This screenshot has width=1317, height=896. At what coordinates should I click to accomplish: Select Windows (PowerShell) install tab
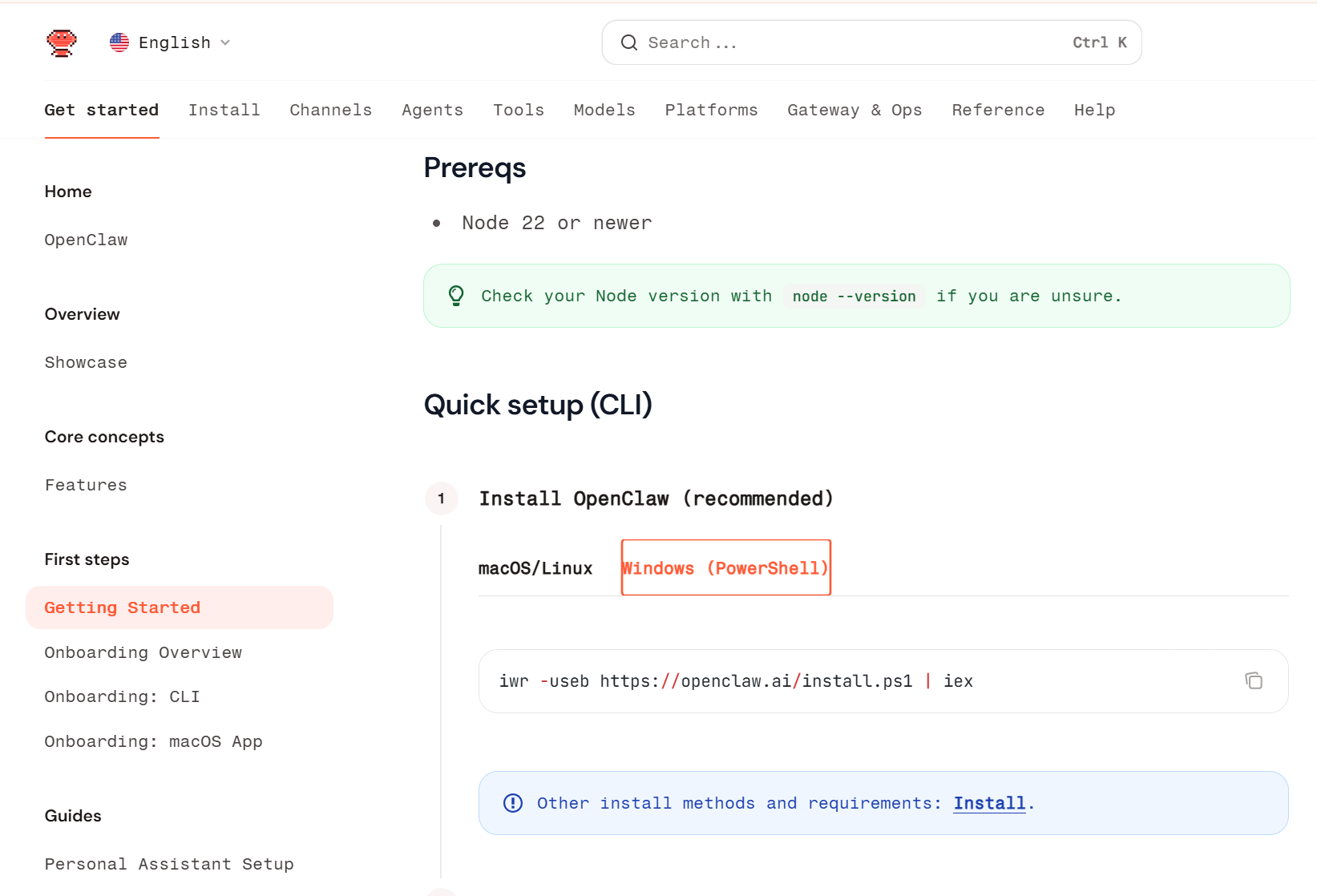coord(725,568)
